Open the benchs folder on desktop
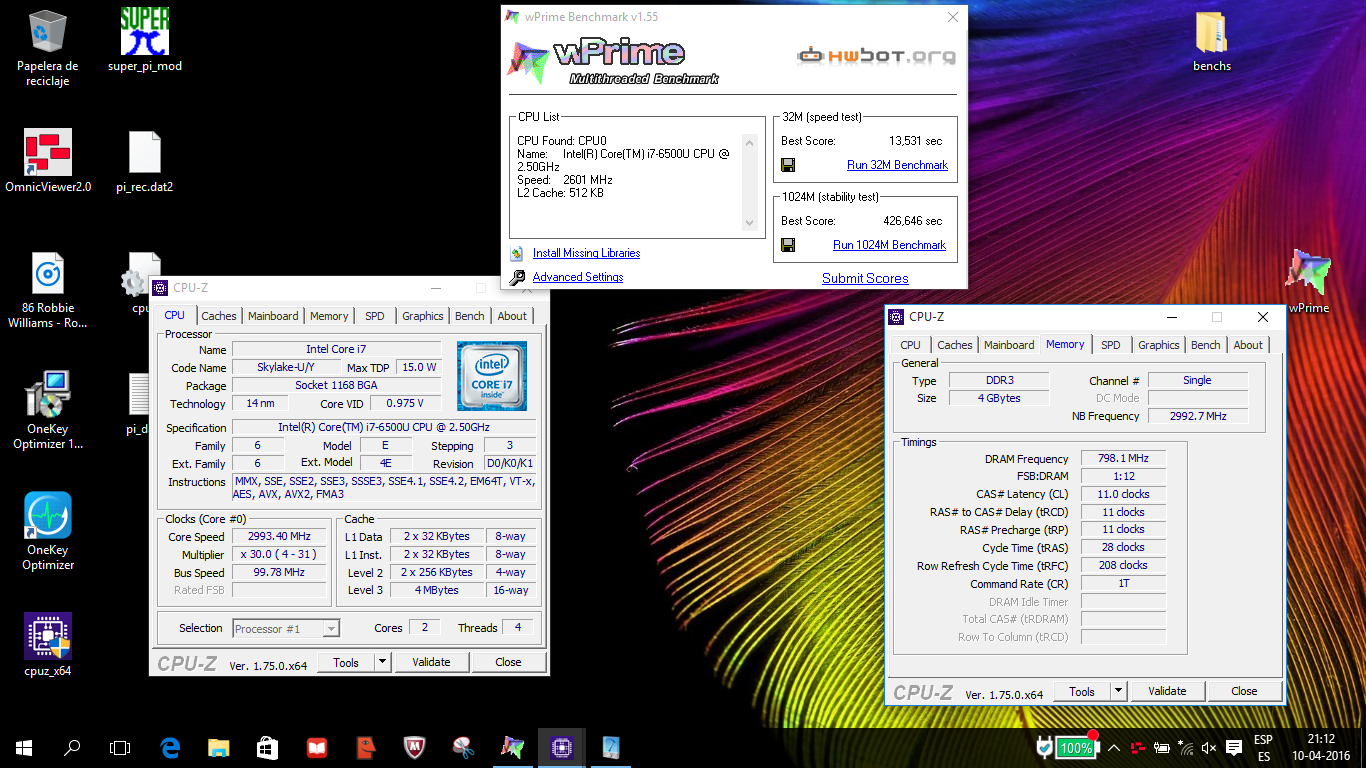Screen dimensions: 1366x768 [x=1211, y=42]
